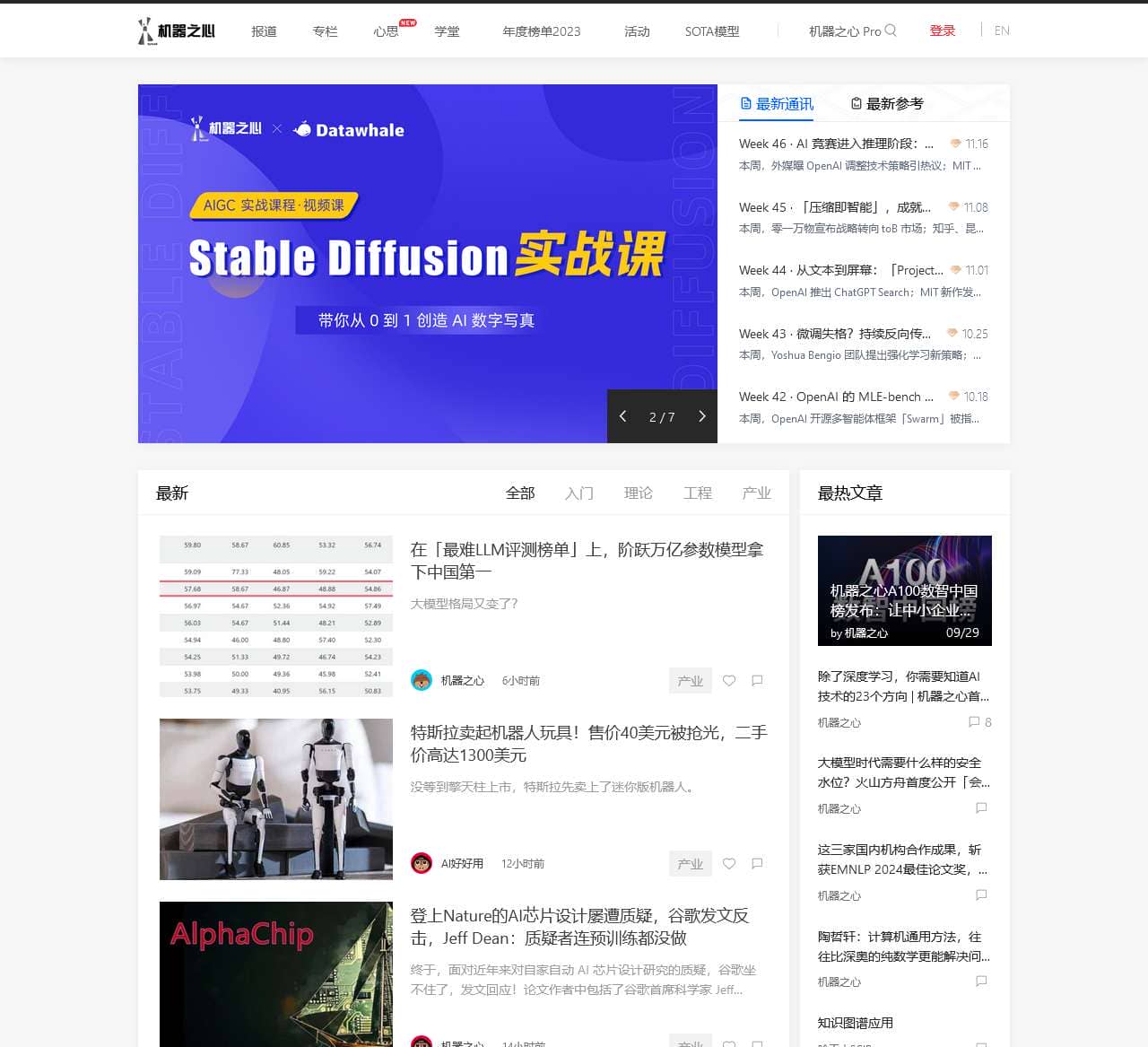Open Week 43 微调失格 newsletter
Viewport: 1148px width, 1047px height.
835,334
